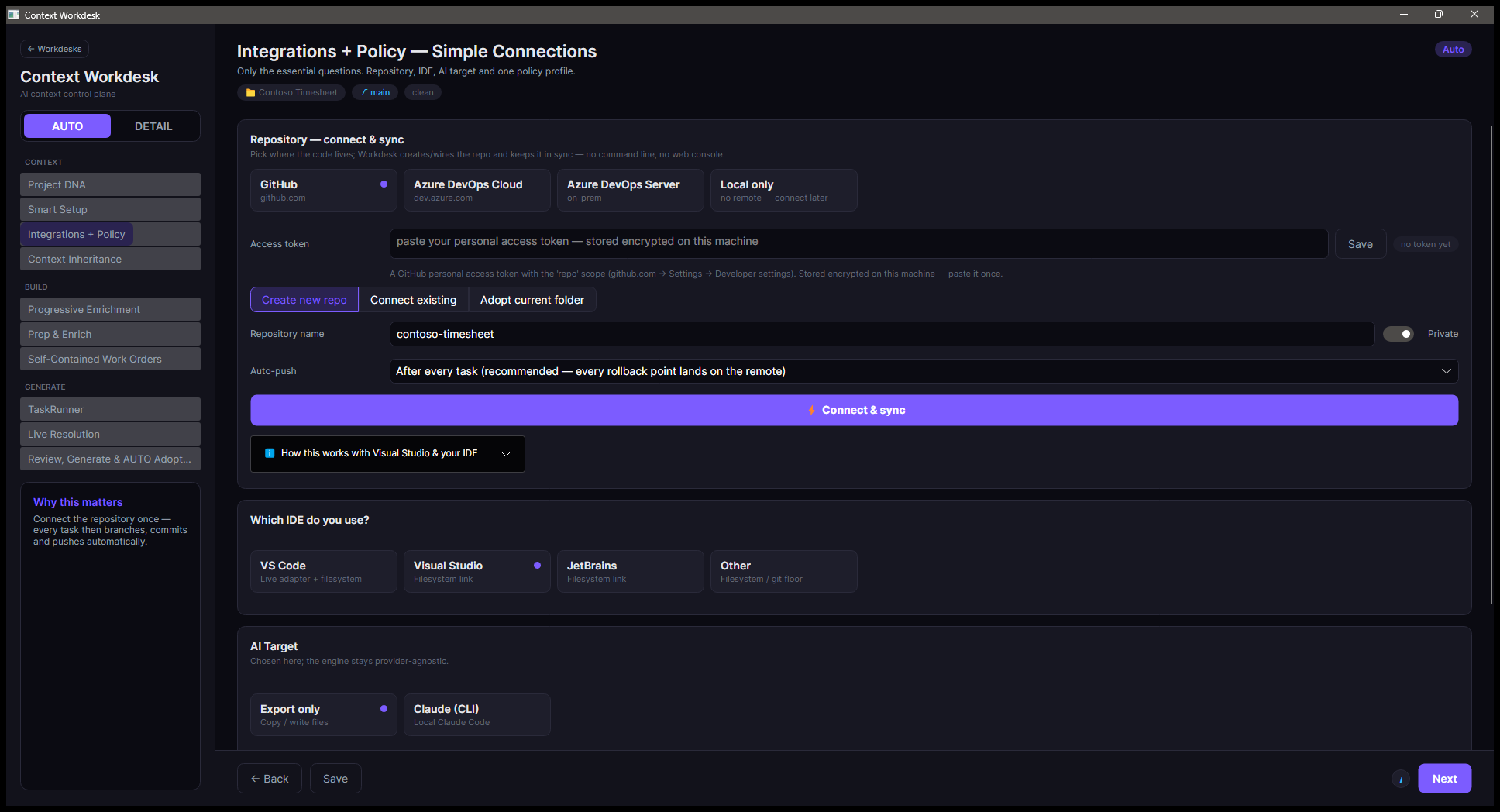Screen dimensions: 1500x812
Task: Select Other IDE option
Action: coord(784,571)
